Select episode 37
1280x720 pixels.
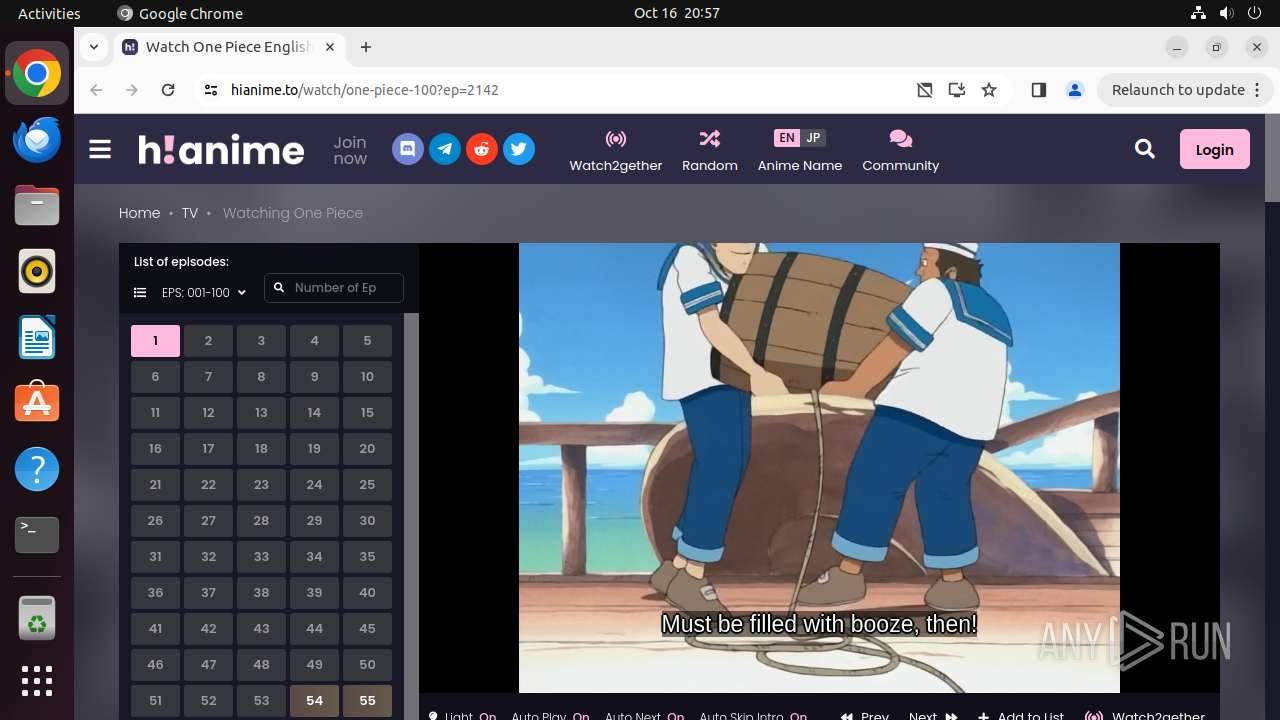tap(208, 593)
